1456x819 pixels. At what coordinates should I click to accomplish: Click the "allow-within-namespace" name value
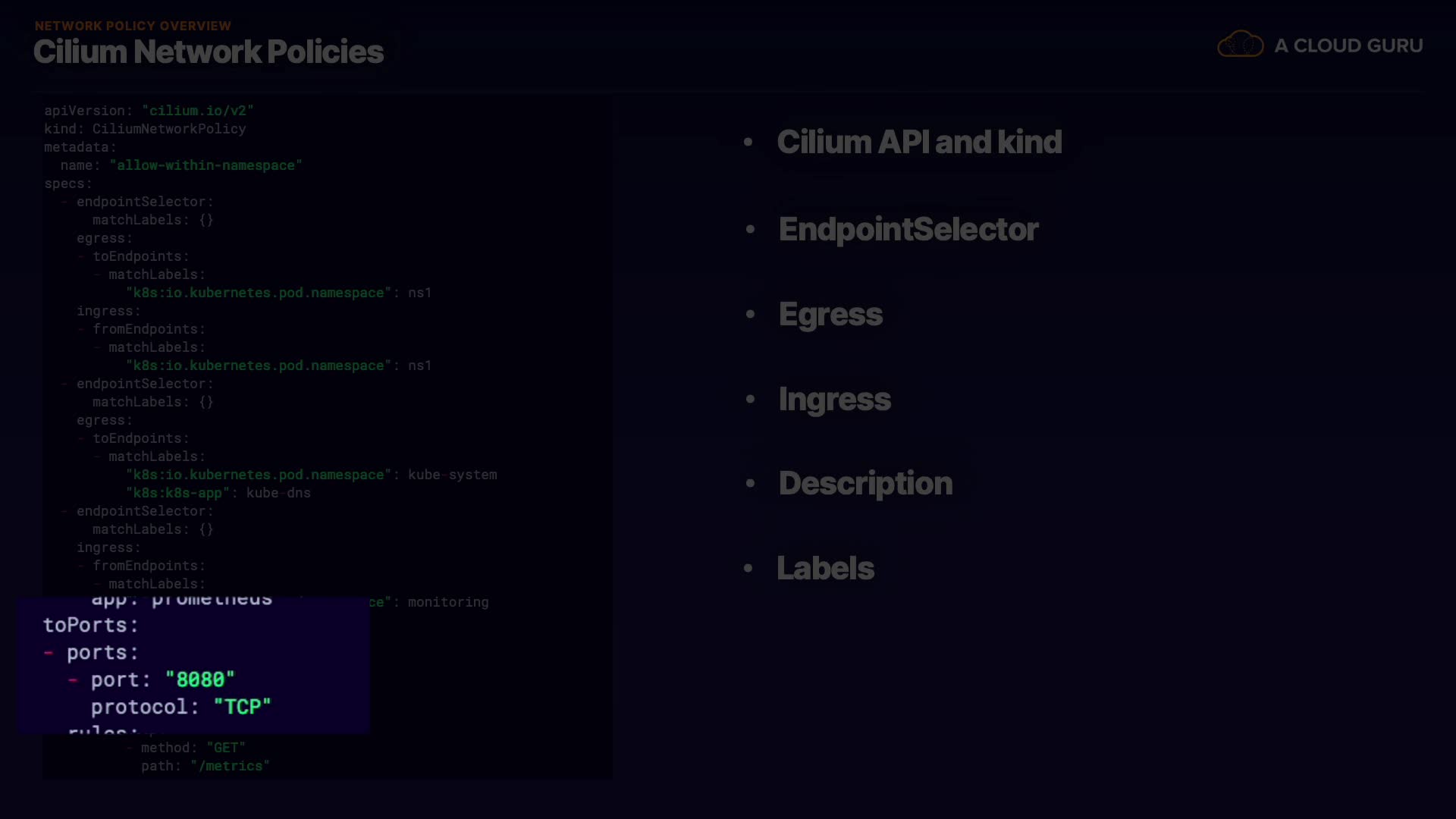tap(206, 165)
